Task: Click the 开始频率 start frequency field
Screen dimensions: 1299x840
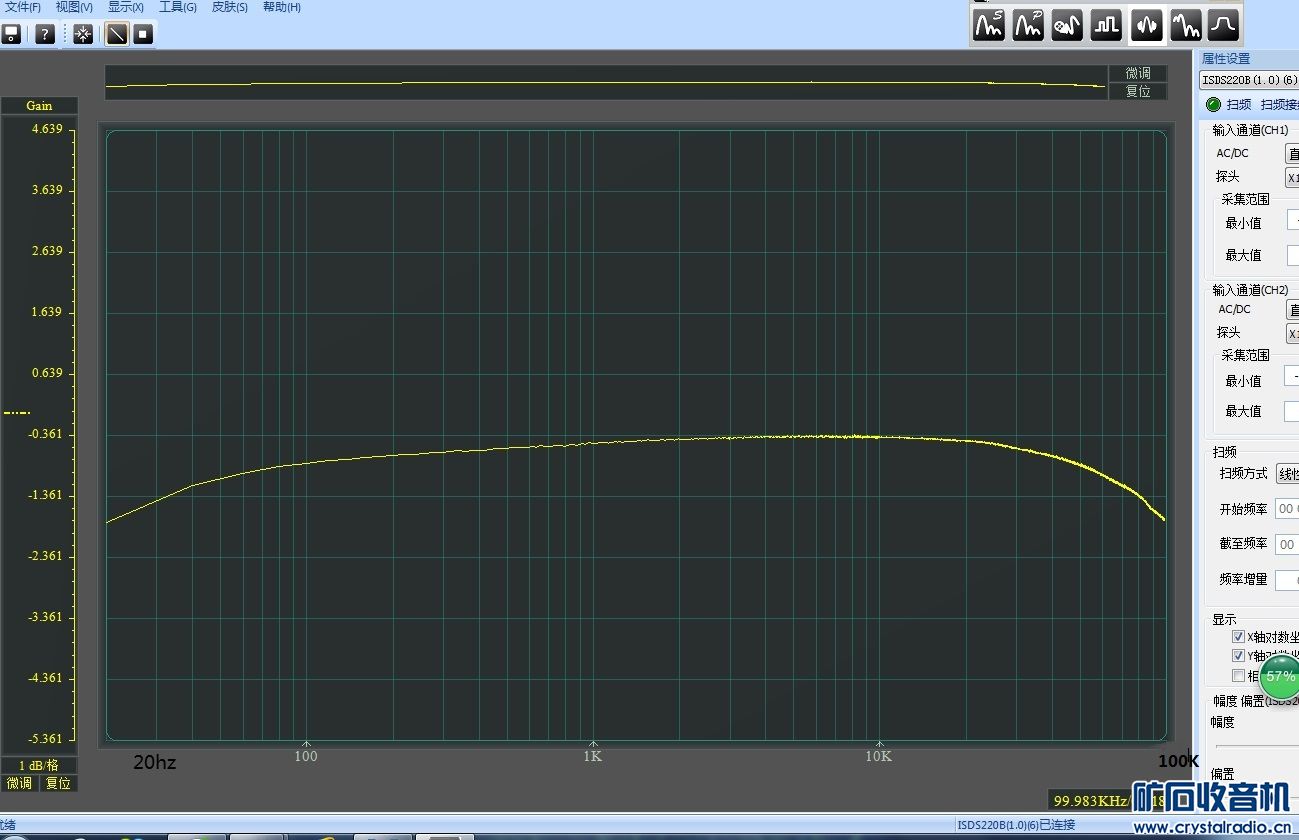Action: point(1287,509)
